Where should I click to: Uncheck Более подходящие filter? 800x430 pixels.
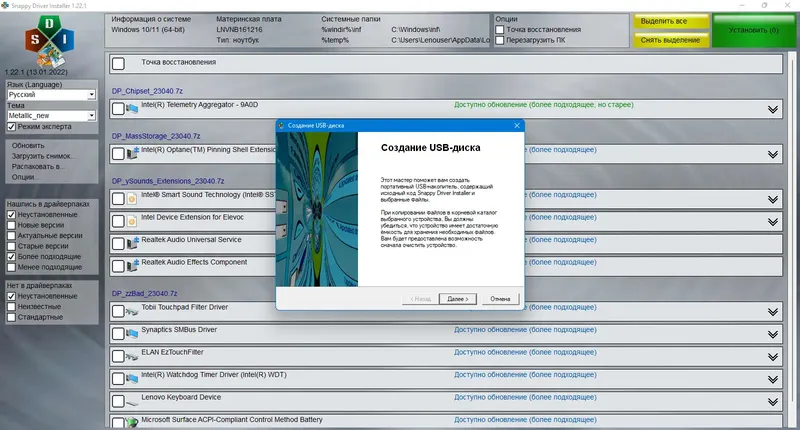click(11, 257)
